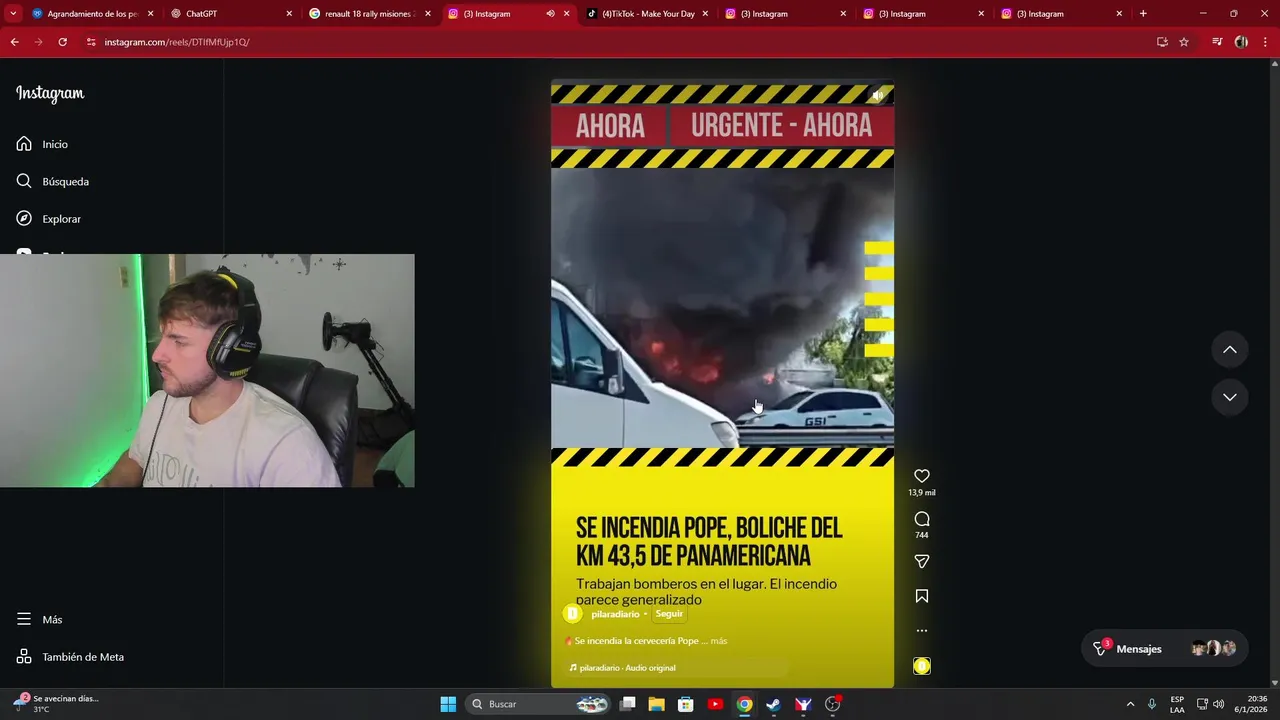This screenshot has height=720, width=1280.
Task: Bookmark this page with star icon
Action: click(x=1184, y=42)
